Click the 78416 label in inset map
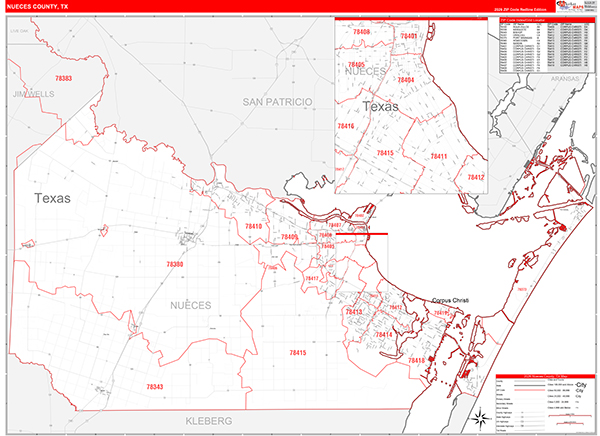Viewport: 600px width, 436px height. tap(346, 126)
